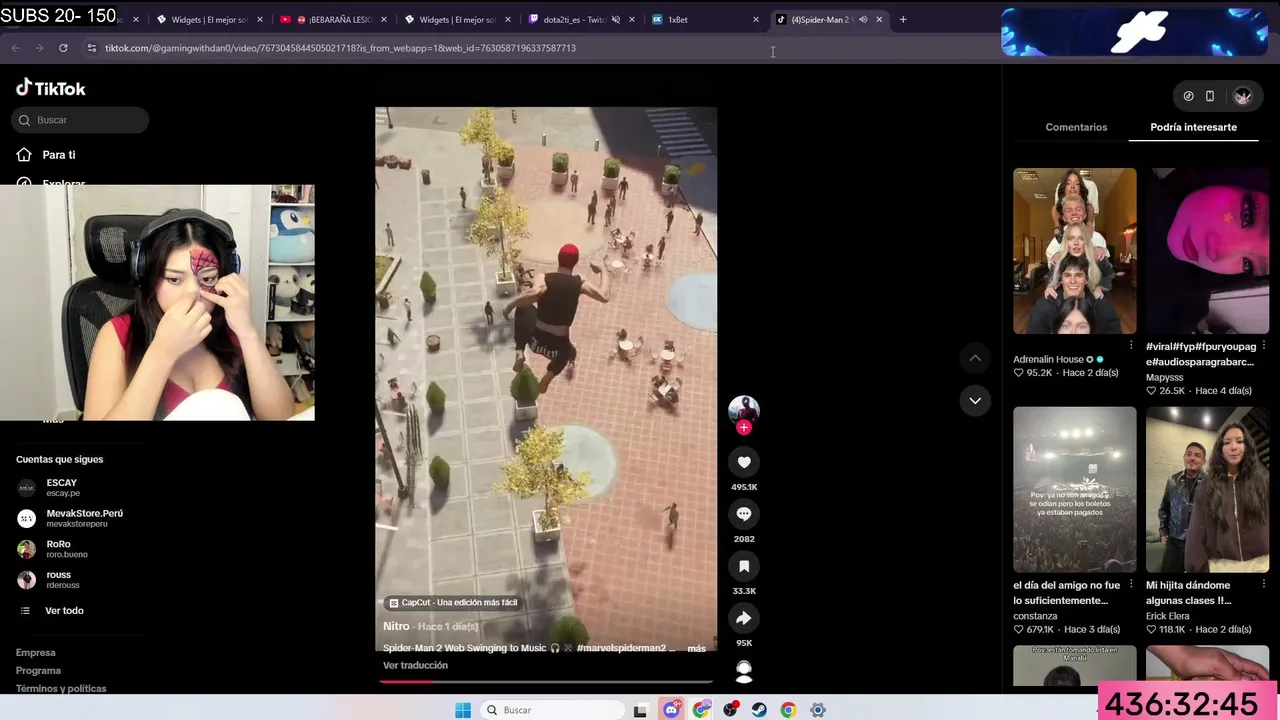
Task: Open the video comments bubble icon
Action: [x=744, y=514]
